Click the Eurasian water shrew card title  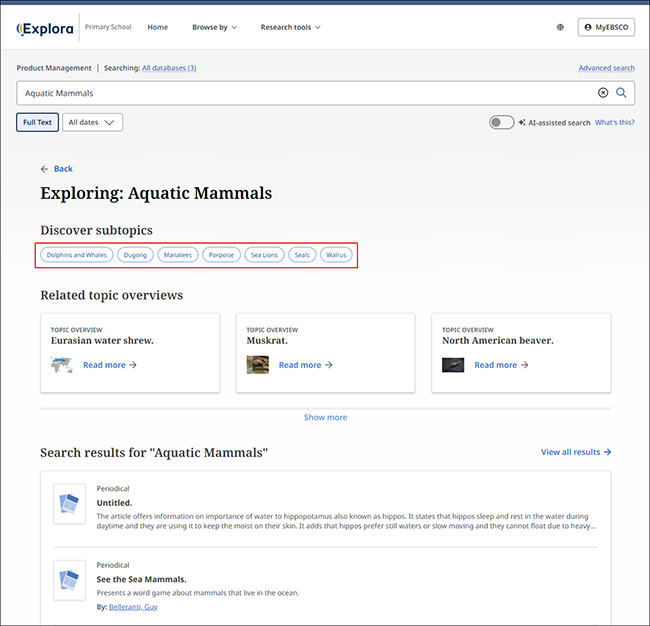pos(102,340)
